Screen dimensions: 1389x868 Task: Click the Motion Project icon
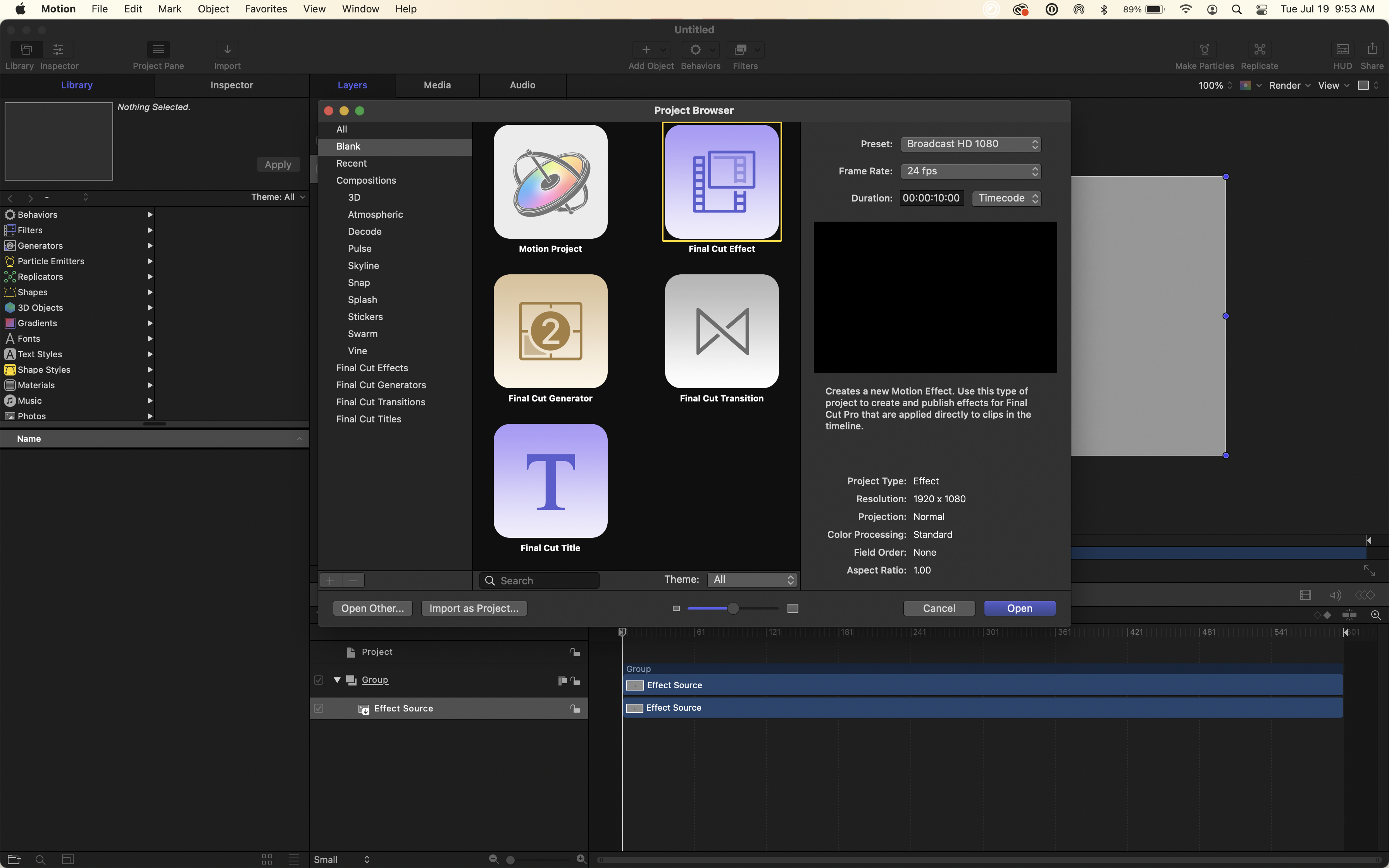(550, 181)
